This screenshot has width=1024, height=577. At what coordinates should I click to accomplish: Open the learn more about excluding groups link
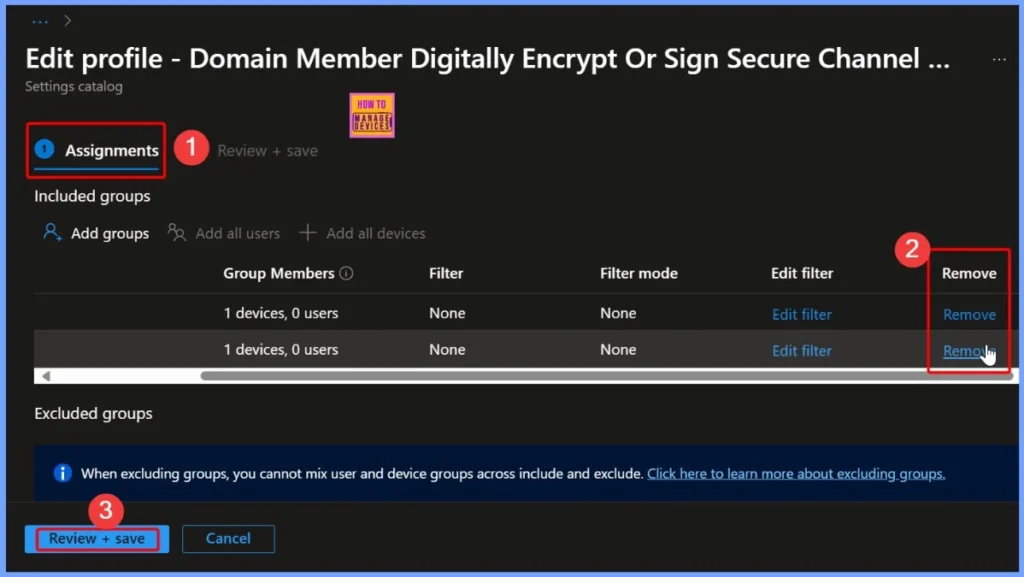795,473
